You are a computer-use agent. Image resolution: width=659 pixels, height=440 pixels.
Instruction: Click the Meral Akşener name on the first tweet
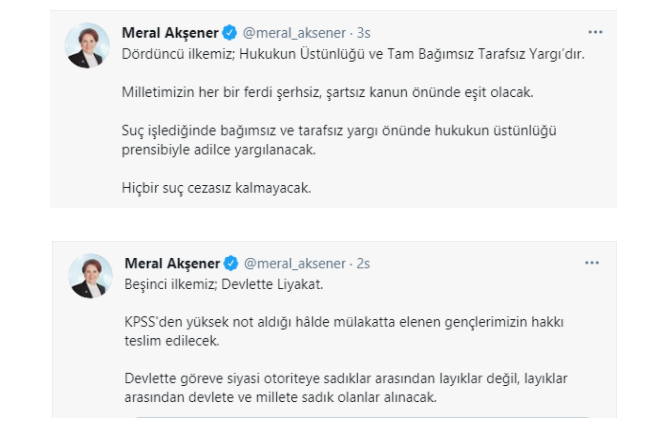[x=171, y=34]
